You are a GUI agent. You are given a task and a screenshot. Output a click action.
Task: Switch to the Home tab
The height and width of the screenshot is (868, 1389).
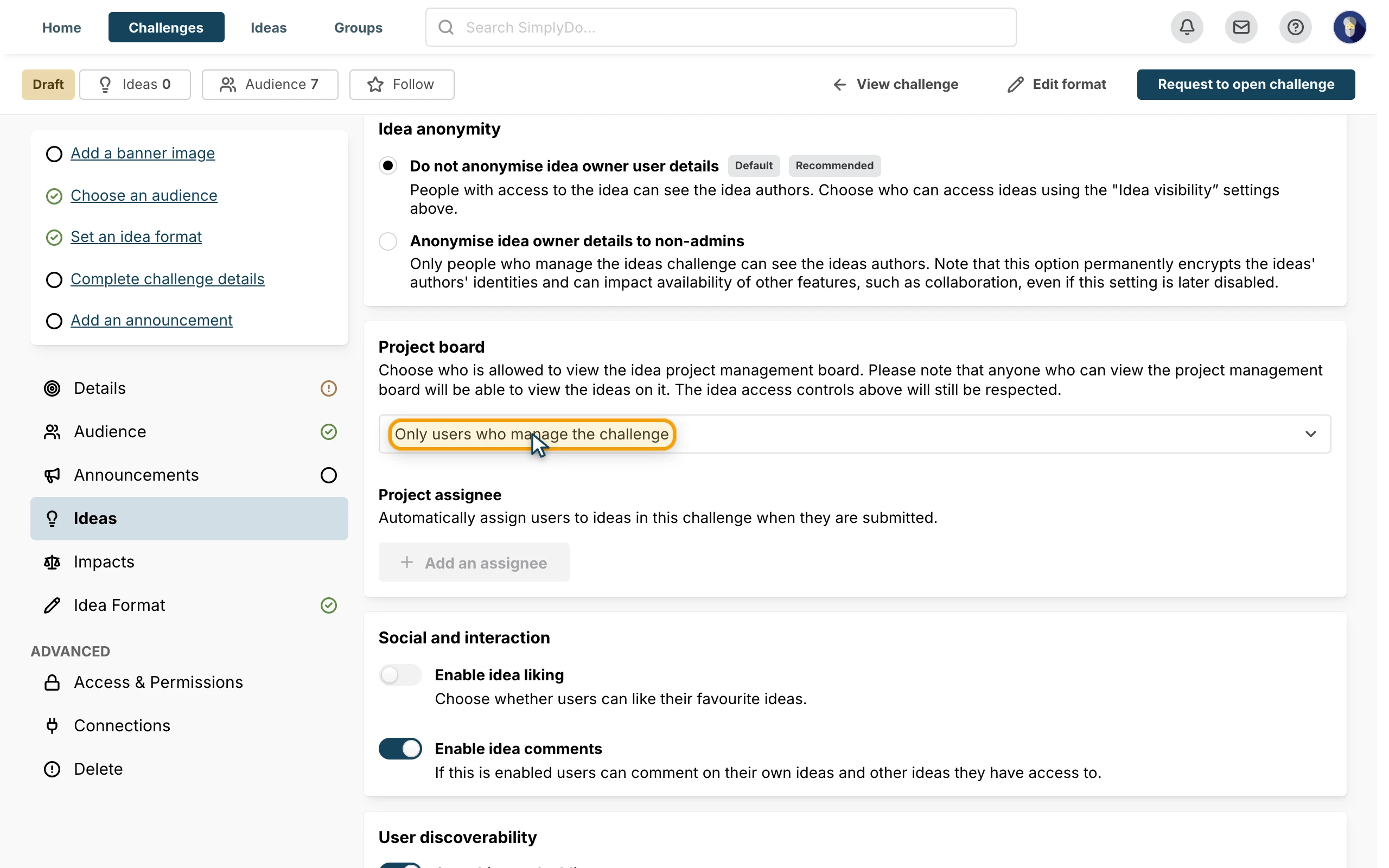pos(61,27)
